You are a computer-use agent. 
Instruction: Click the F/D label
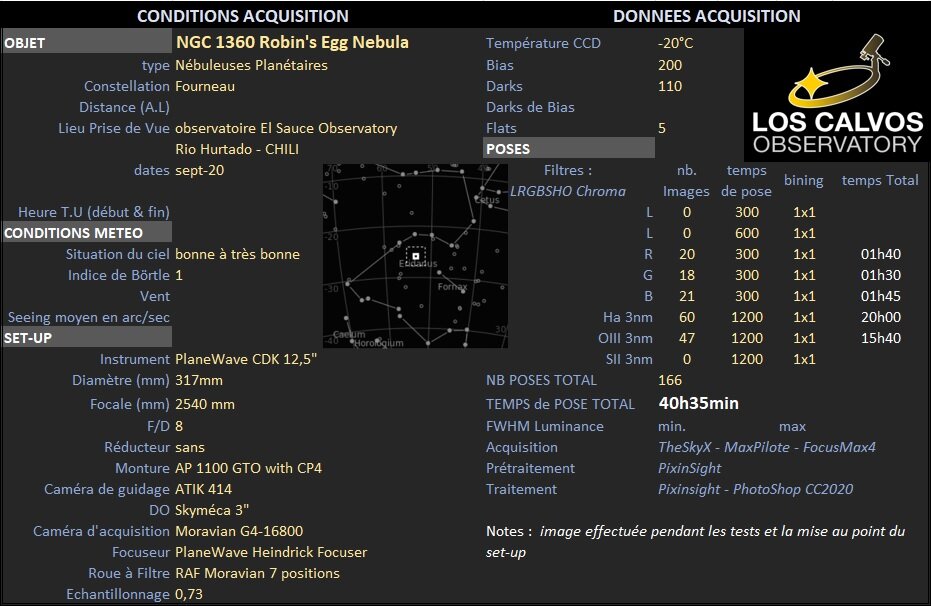[159, 426]
